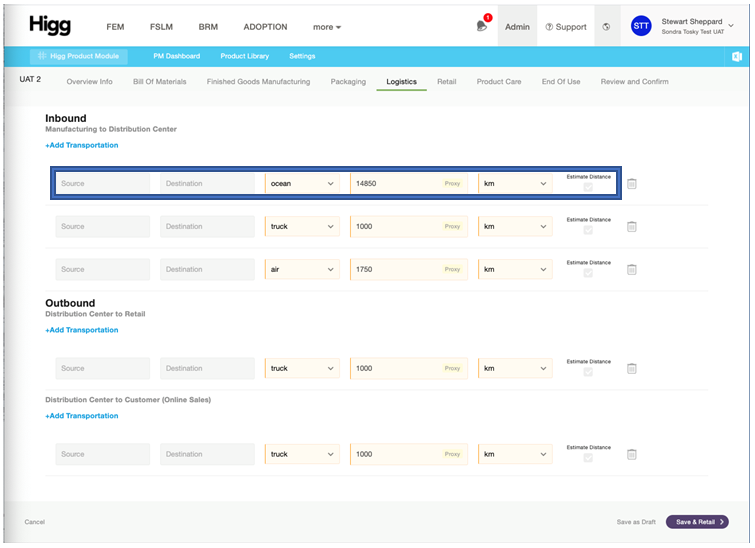This screenshot has height=548, width=755.
Task: Click the 1750 distance field
Action: tap(409, 269)
